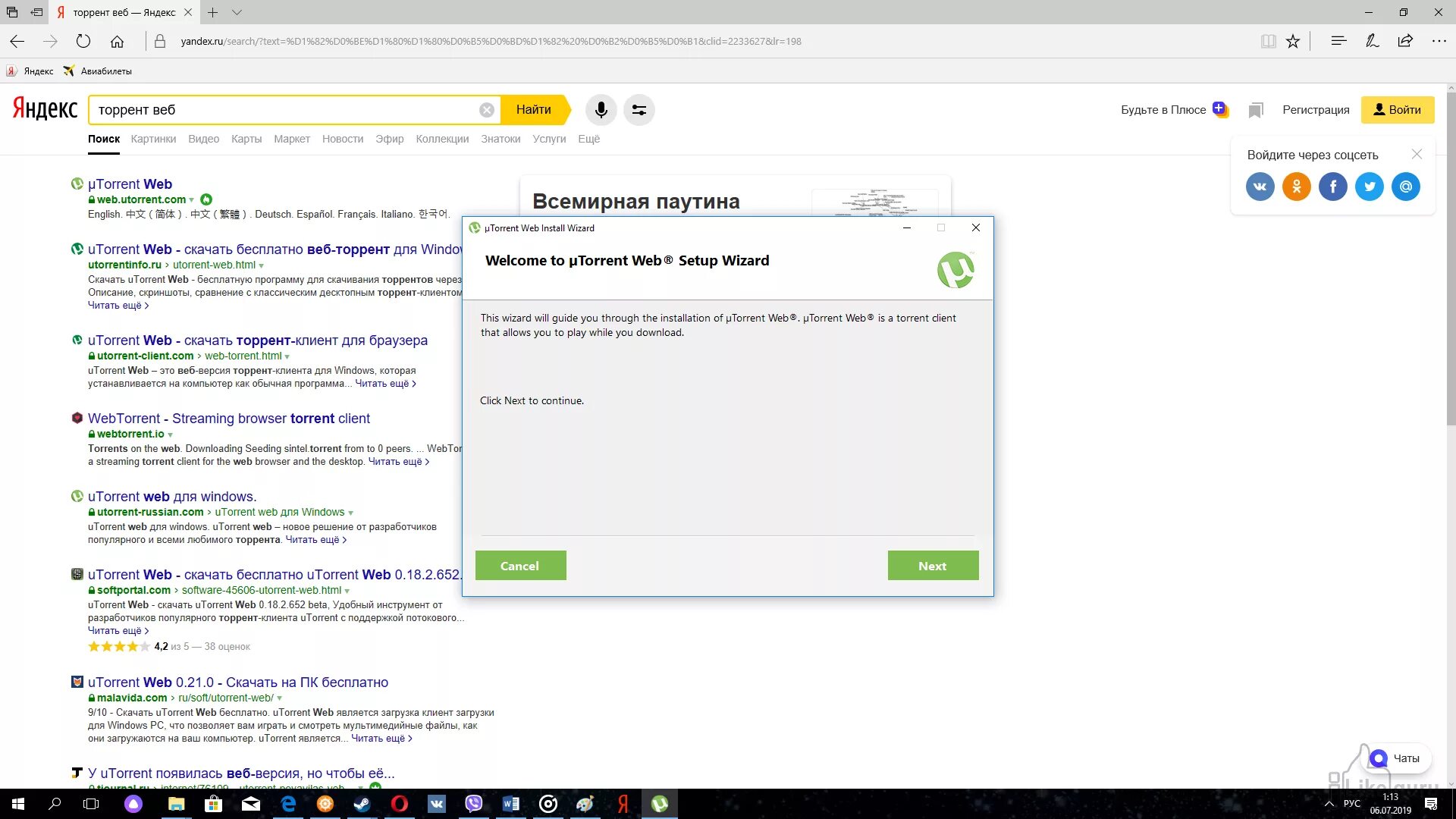
Task: Open a new browser tab
Action: (x=213, y=12)
